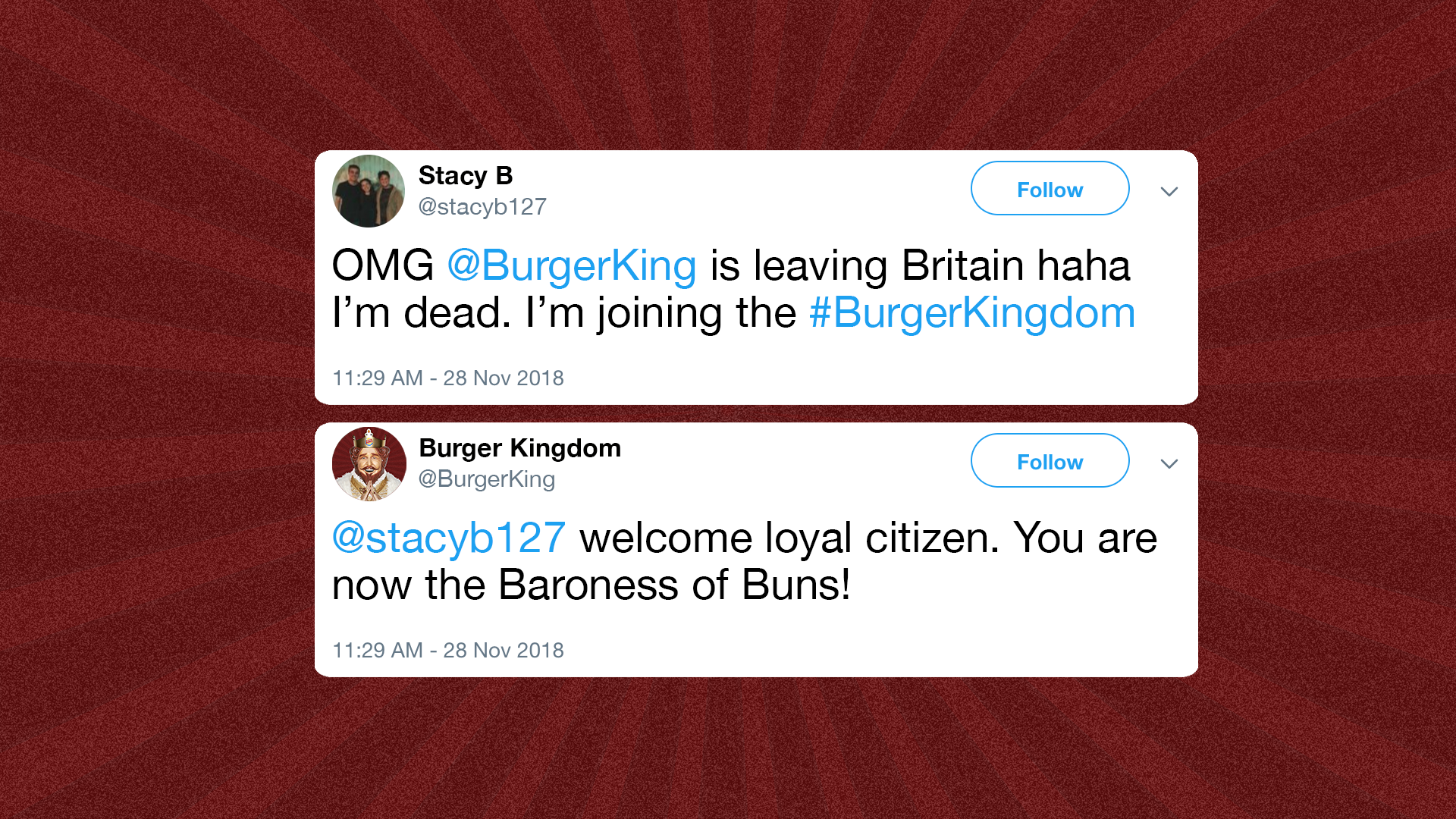
Task: Click the text 'Baroness of Buns!'
Action: [674, 585]
